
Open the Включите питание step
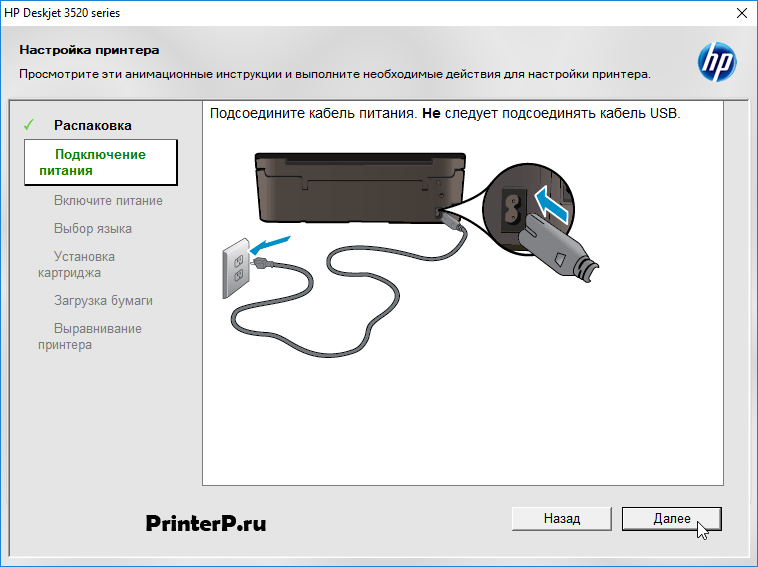coord(108,201)
